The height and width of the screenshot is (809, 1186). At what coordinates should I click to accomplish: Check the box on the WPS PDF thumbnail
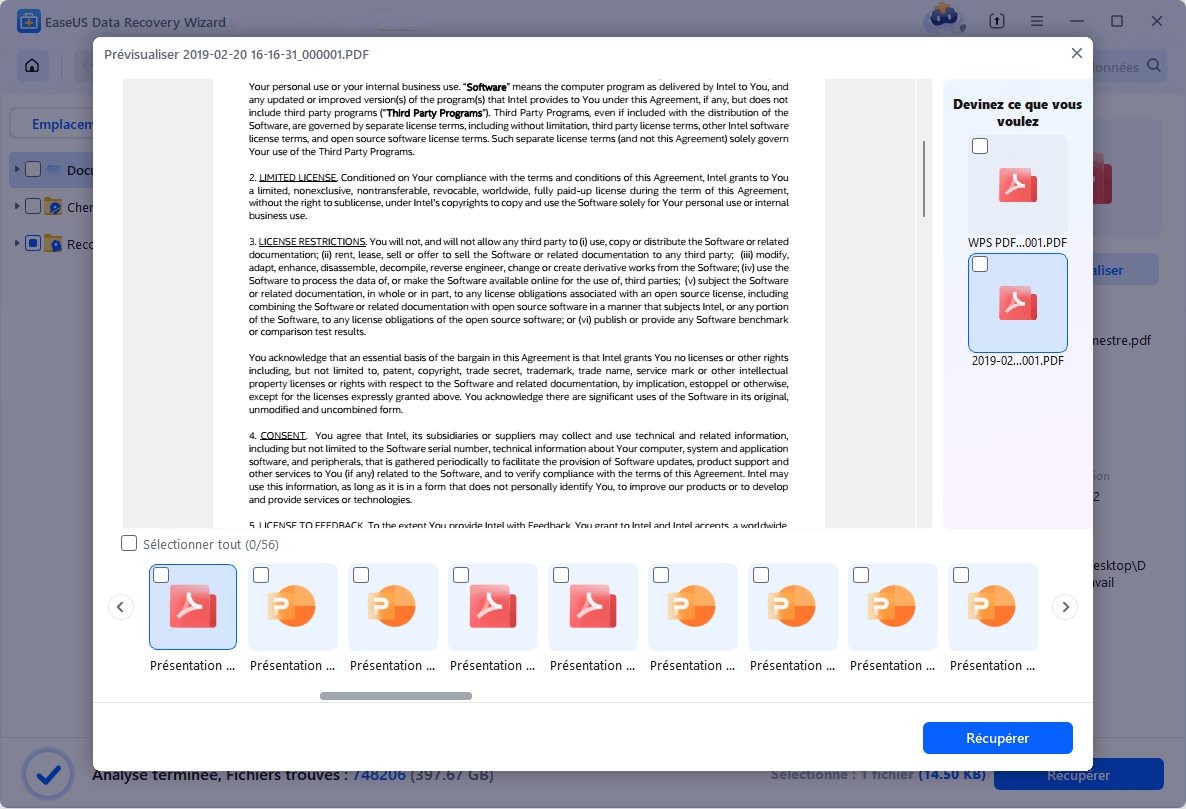coord(979,145)
